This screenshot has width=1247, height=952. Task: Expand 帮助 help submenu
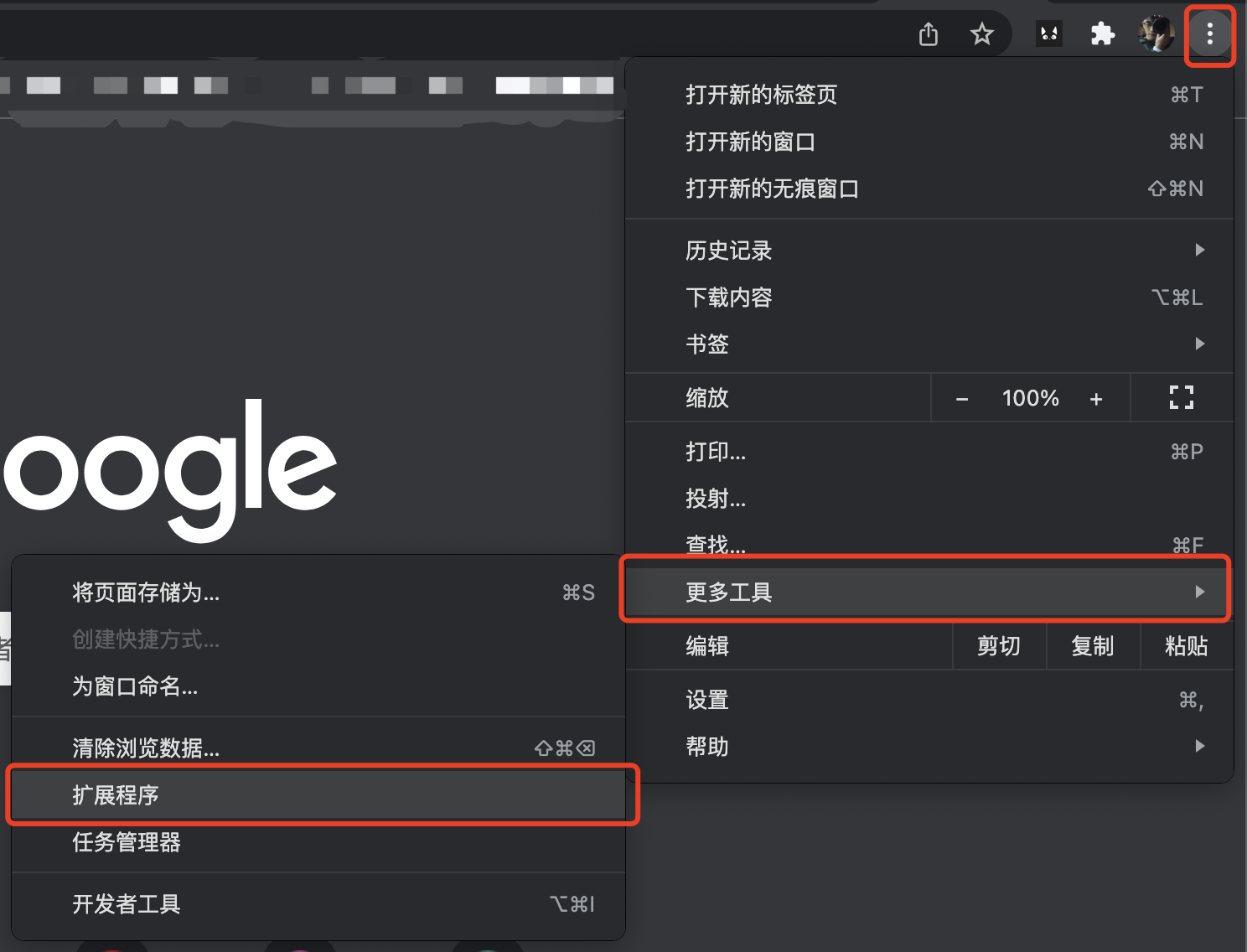[x=929, y=747]
